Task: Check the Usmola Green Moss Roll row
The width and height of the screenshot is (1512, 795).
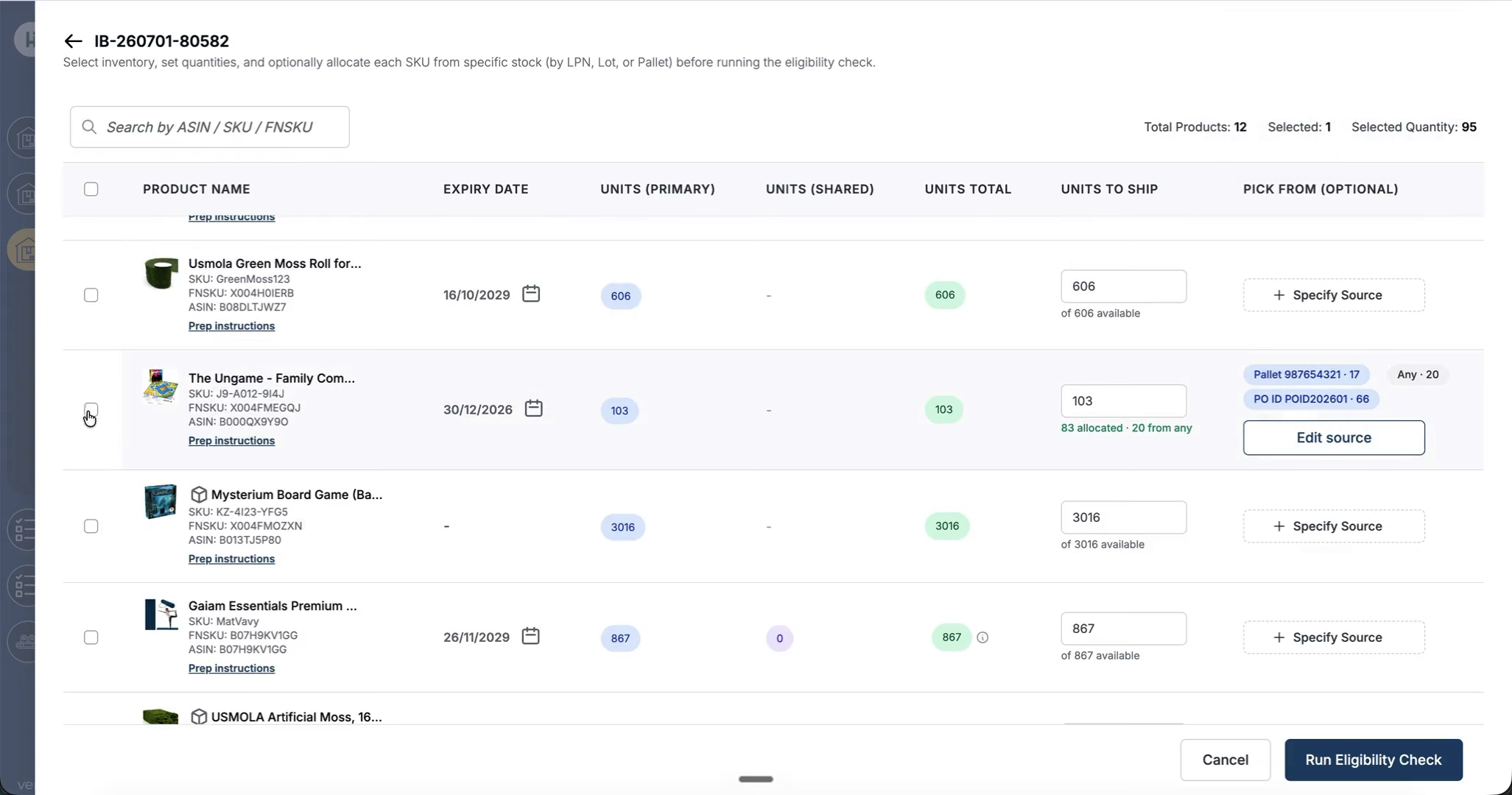Action: [x=91, y=295]
